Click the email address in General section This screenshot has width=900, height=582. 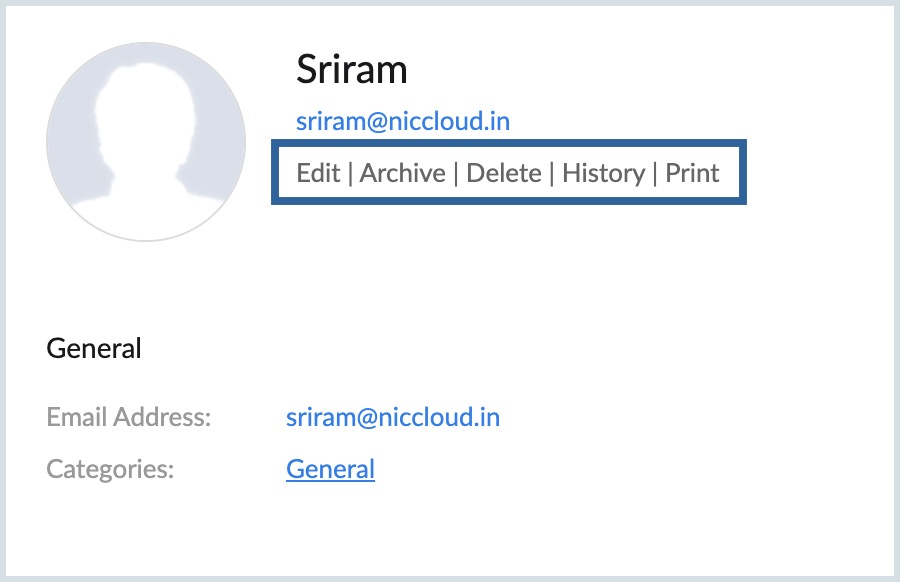pos(393,417)
